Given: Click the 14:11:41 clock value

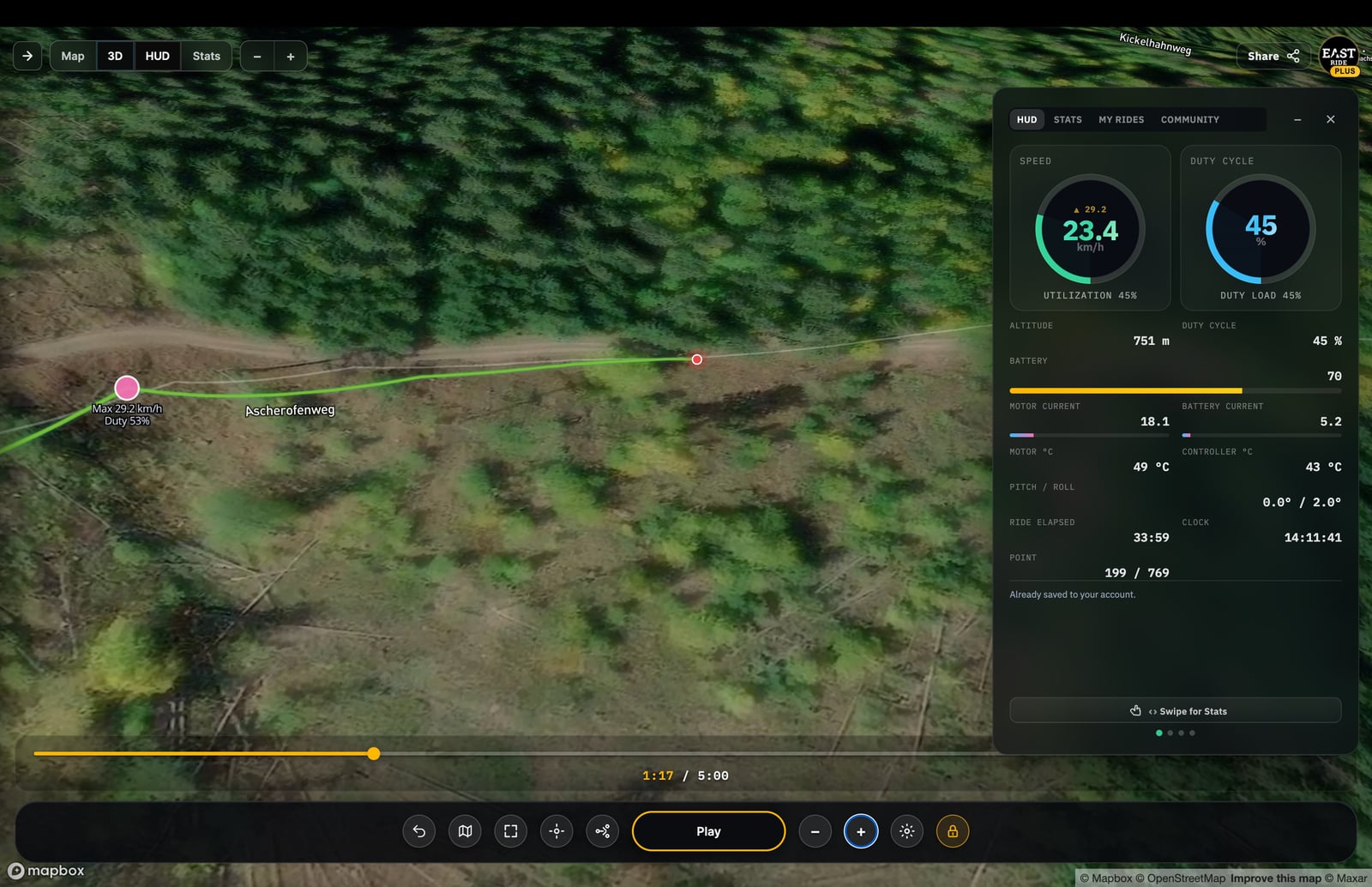Looking at the screenshot, I should coord(1312,537).
